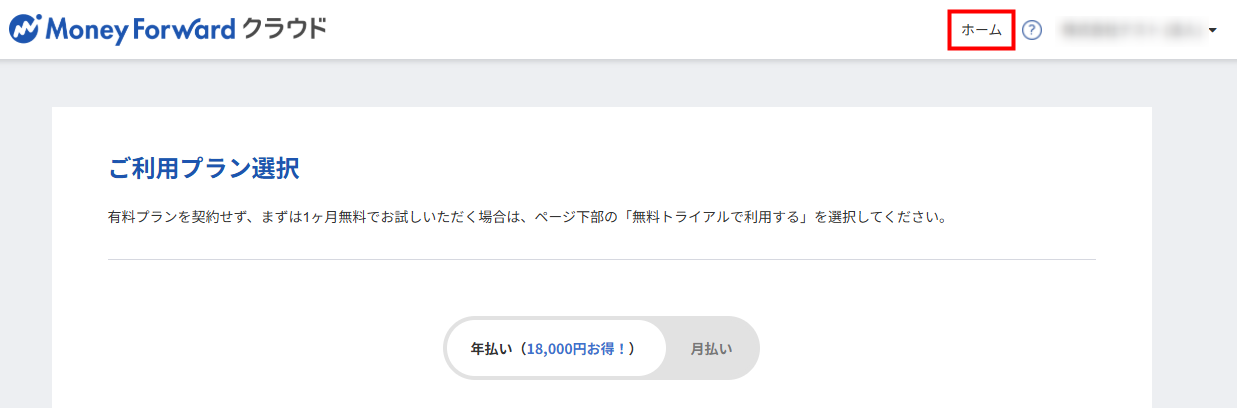1237x408 pixels.
Task: Click the ご利用プラン選択 heading
Action: (x=204, y=168)
